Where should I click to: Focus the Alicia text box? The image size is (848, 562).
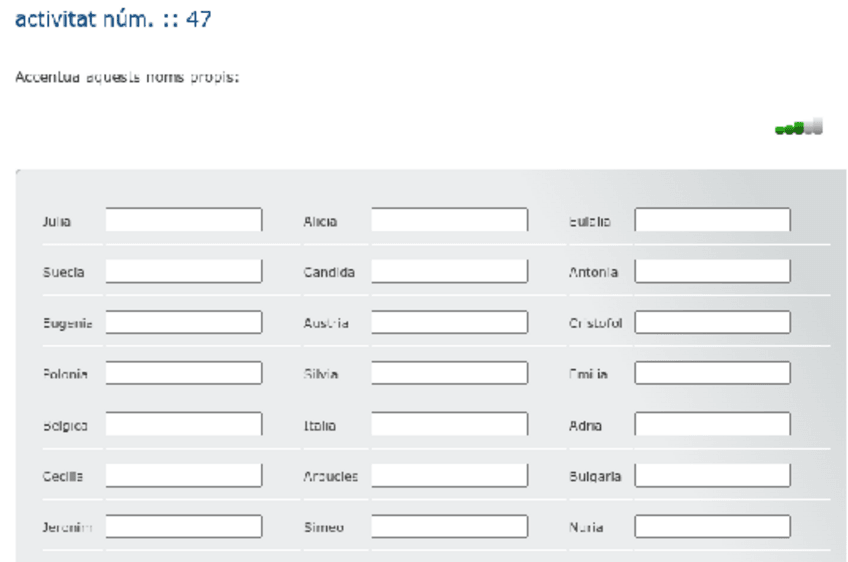[449, 220]
